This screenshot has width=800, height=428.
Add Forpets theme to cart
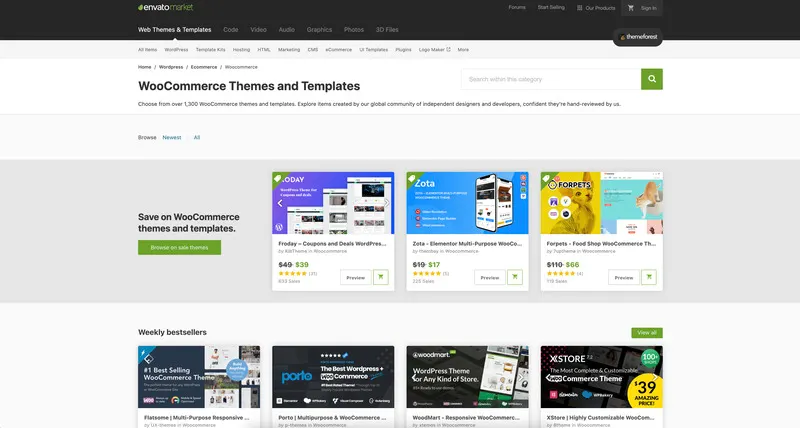[x=649, y=277]
